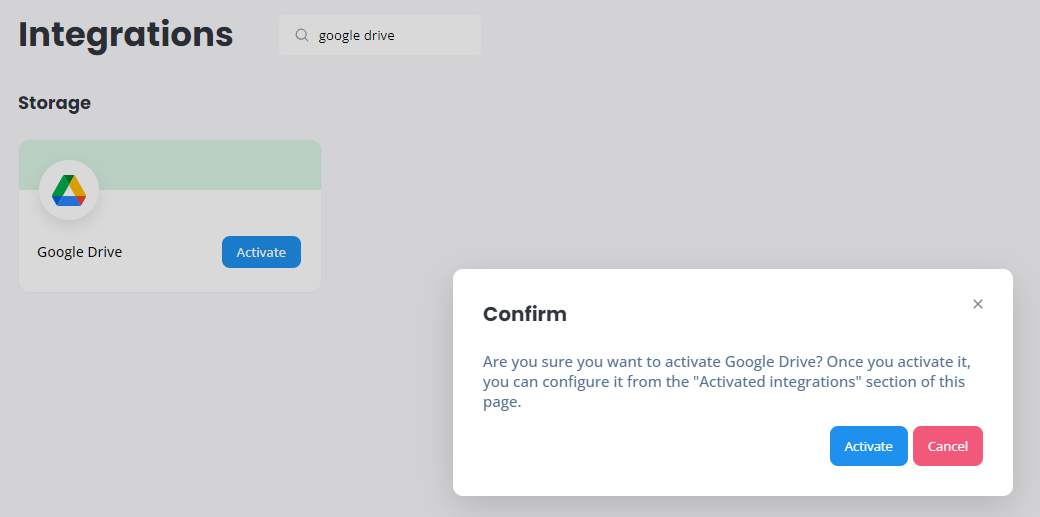The image size is (1040, 517).
Task: Click the Integrations page heading
Action: coord(126,35)
